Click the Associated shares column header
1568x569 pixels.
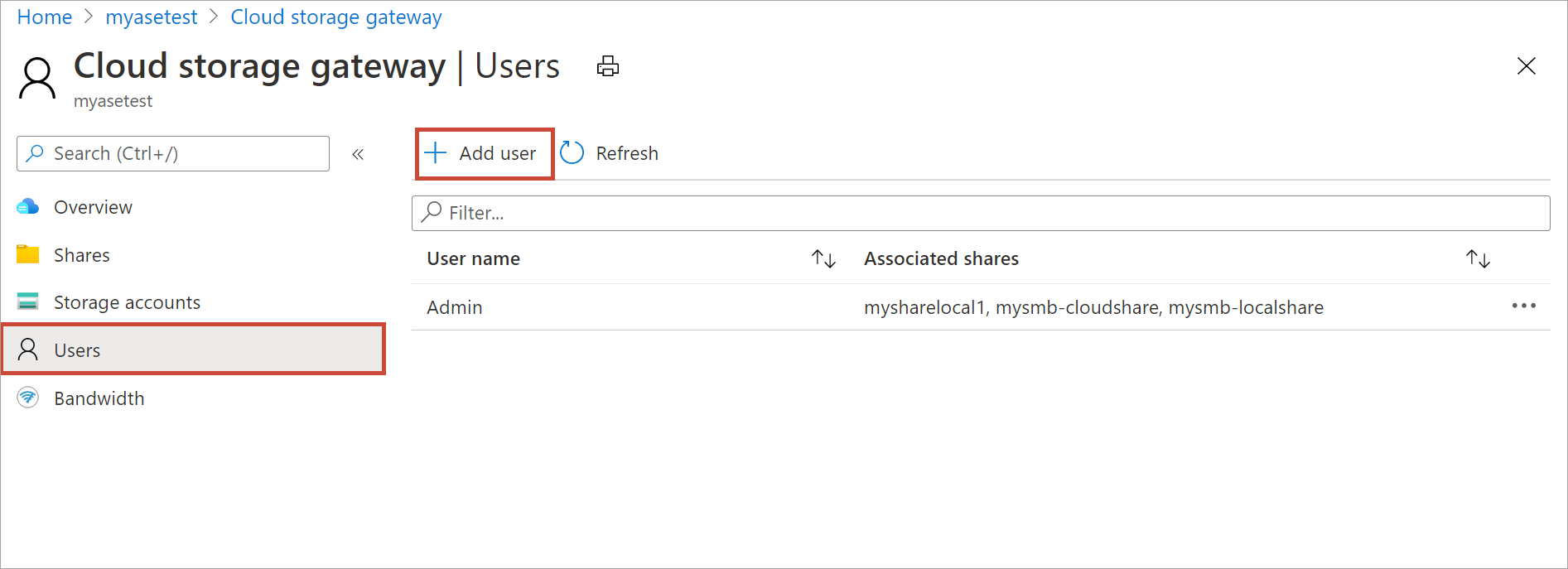point(942,258)
